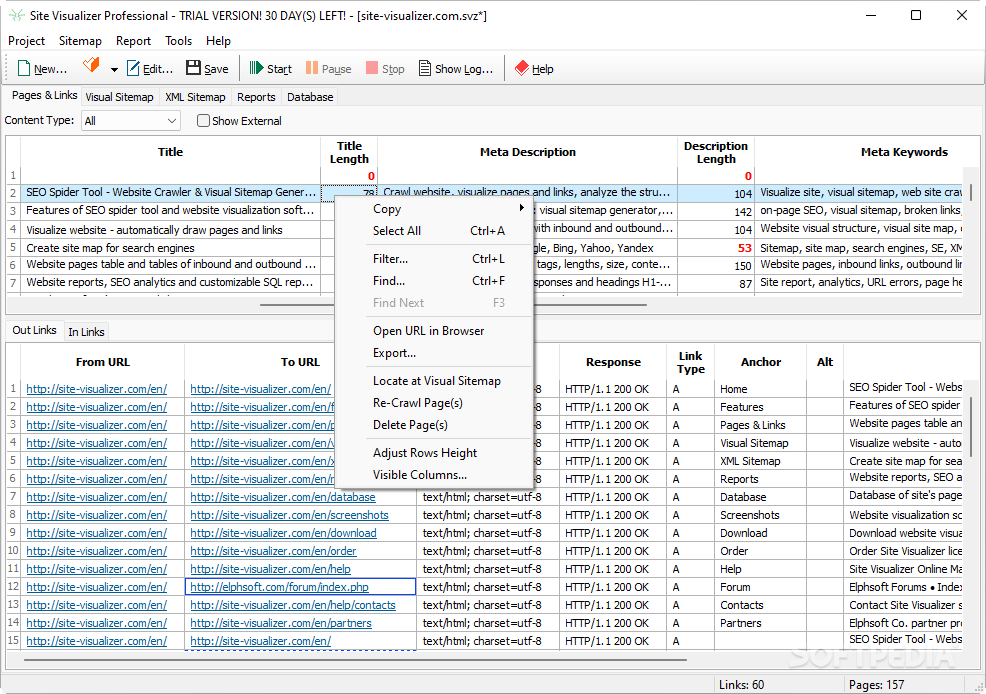Choose Find... in context menu
Screen dimensions: 986x694
point(434,281)
